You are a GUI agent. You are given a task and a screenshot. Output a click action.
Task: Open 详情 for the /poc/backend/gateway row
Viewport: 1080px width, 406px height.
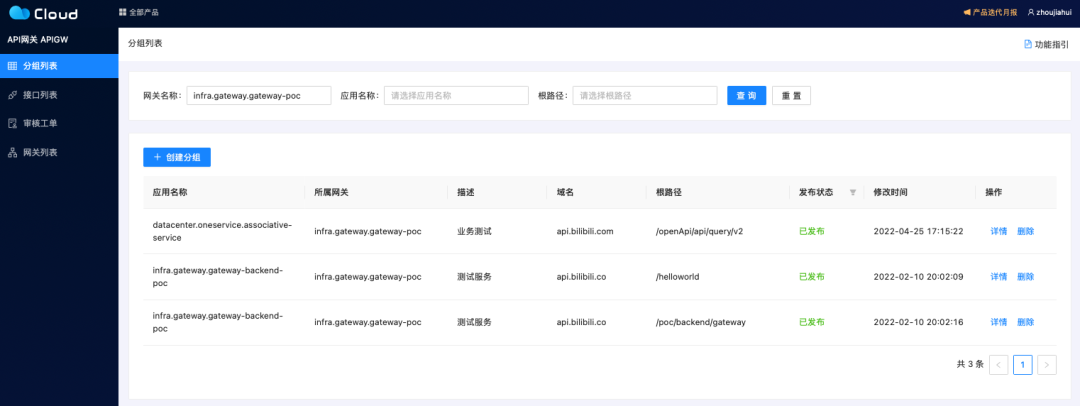[999, 322]
